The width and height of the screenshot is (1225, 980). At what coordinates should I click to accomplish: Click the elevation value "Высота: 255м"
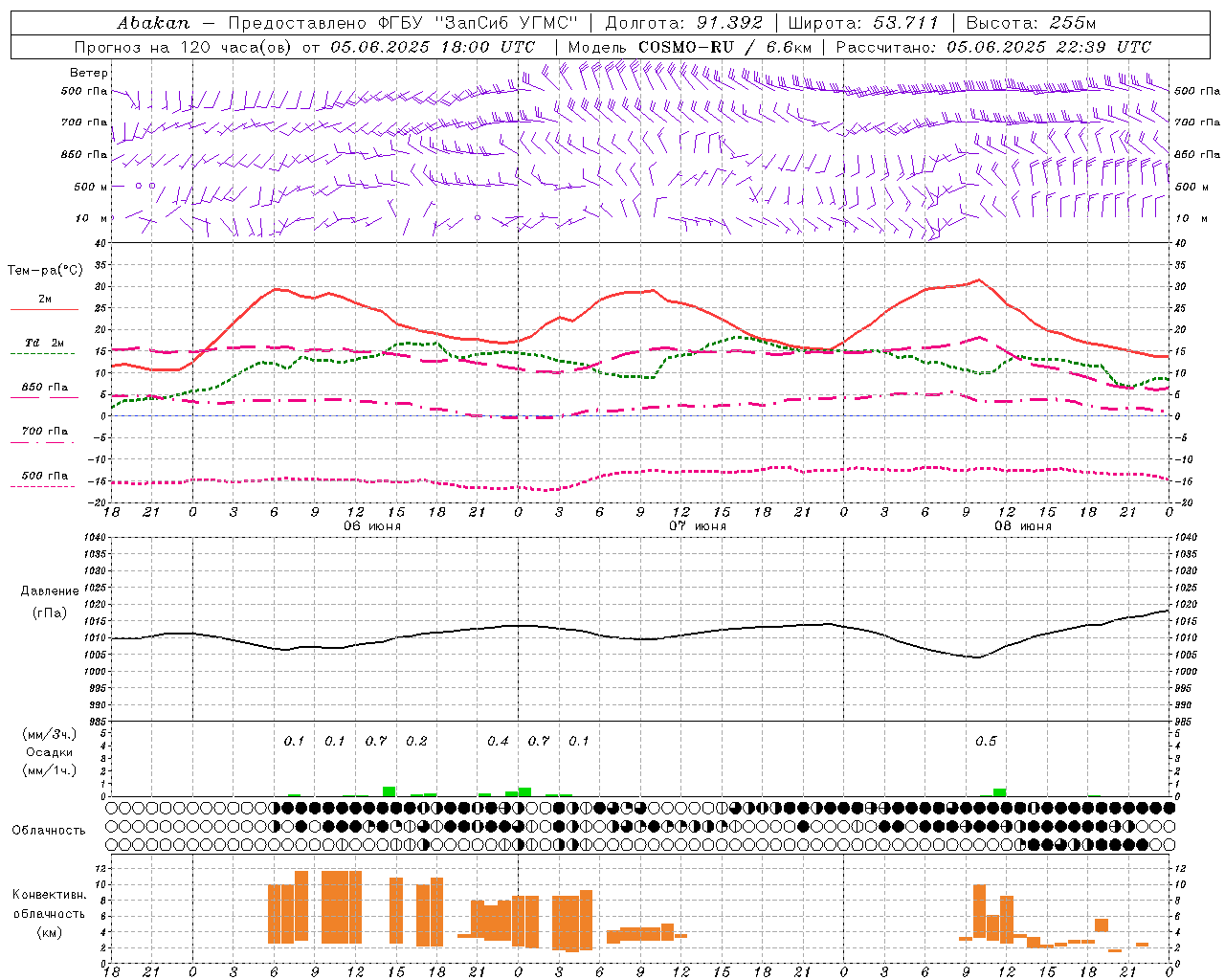pyautogui.click(x=1031, y=23)
